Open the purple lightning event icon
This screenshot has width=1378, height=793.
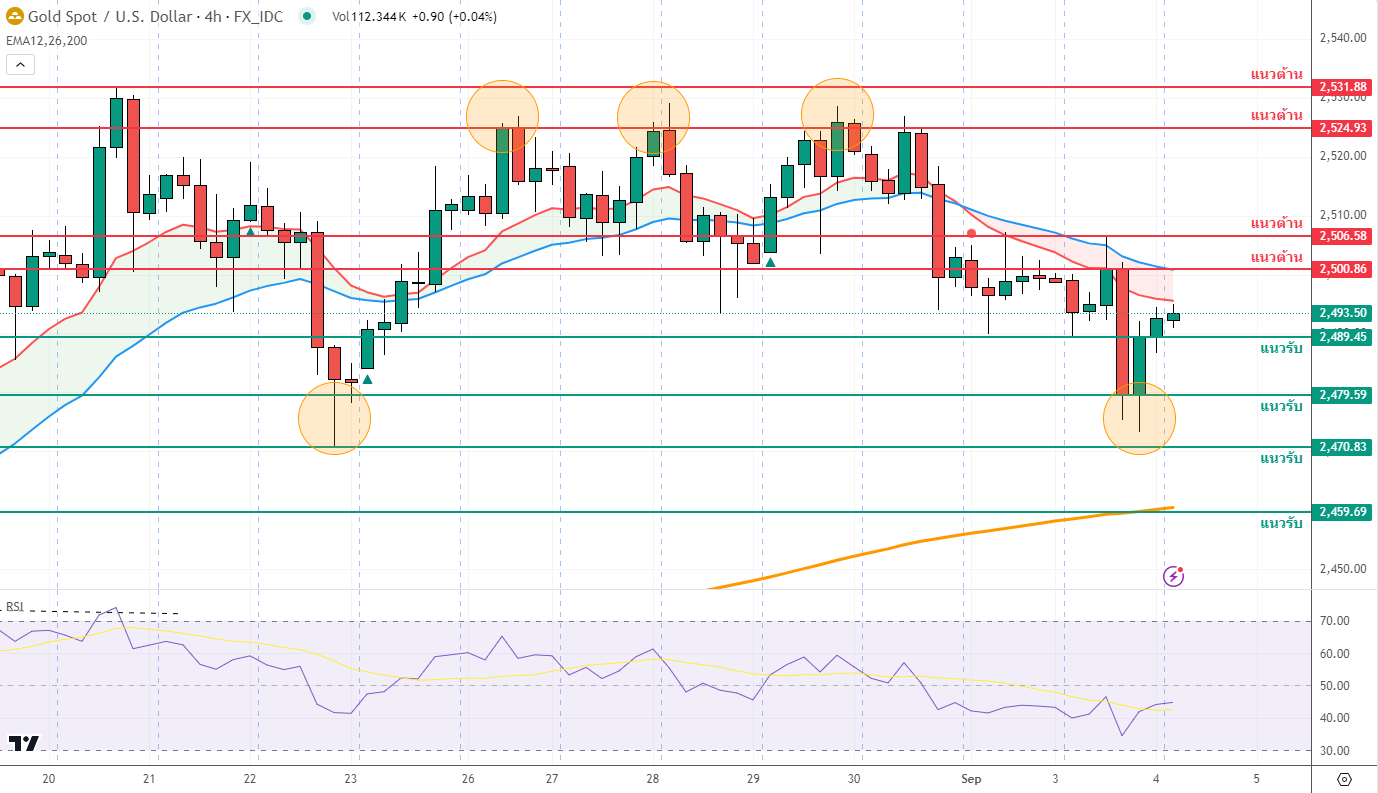(x=1173, y=576)
